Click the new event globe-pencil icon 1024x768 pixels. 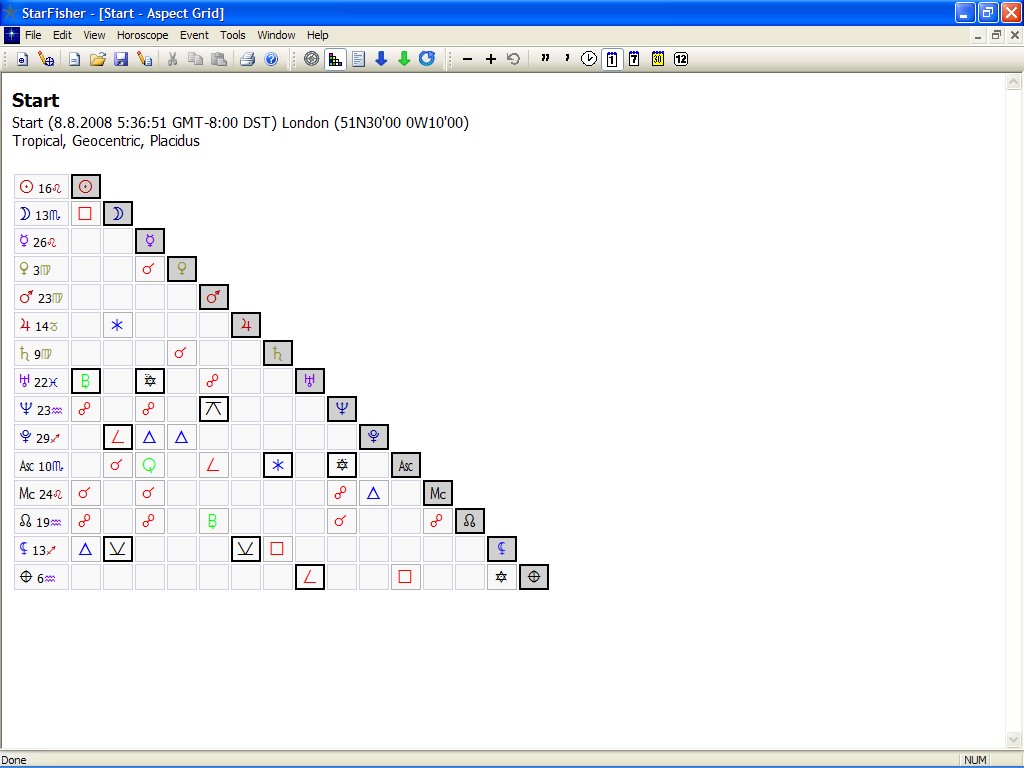pyautogui.click(x=46, y=59)
